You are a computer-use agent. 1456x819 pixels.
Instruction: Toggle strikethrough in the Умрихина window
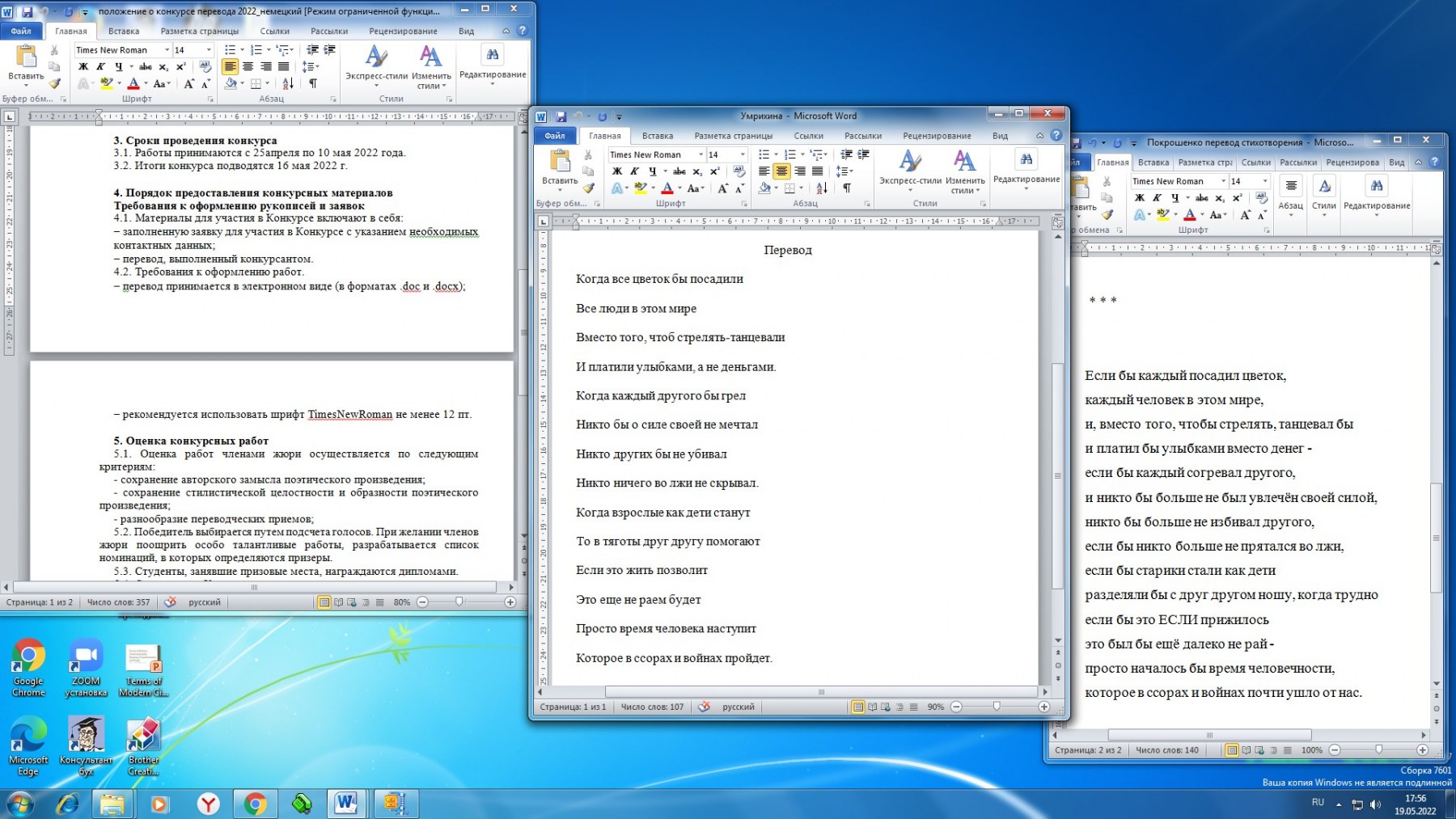679,171
